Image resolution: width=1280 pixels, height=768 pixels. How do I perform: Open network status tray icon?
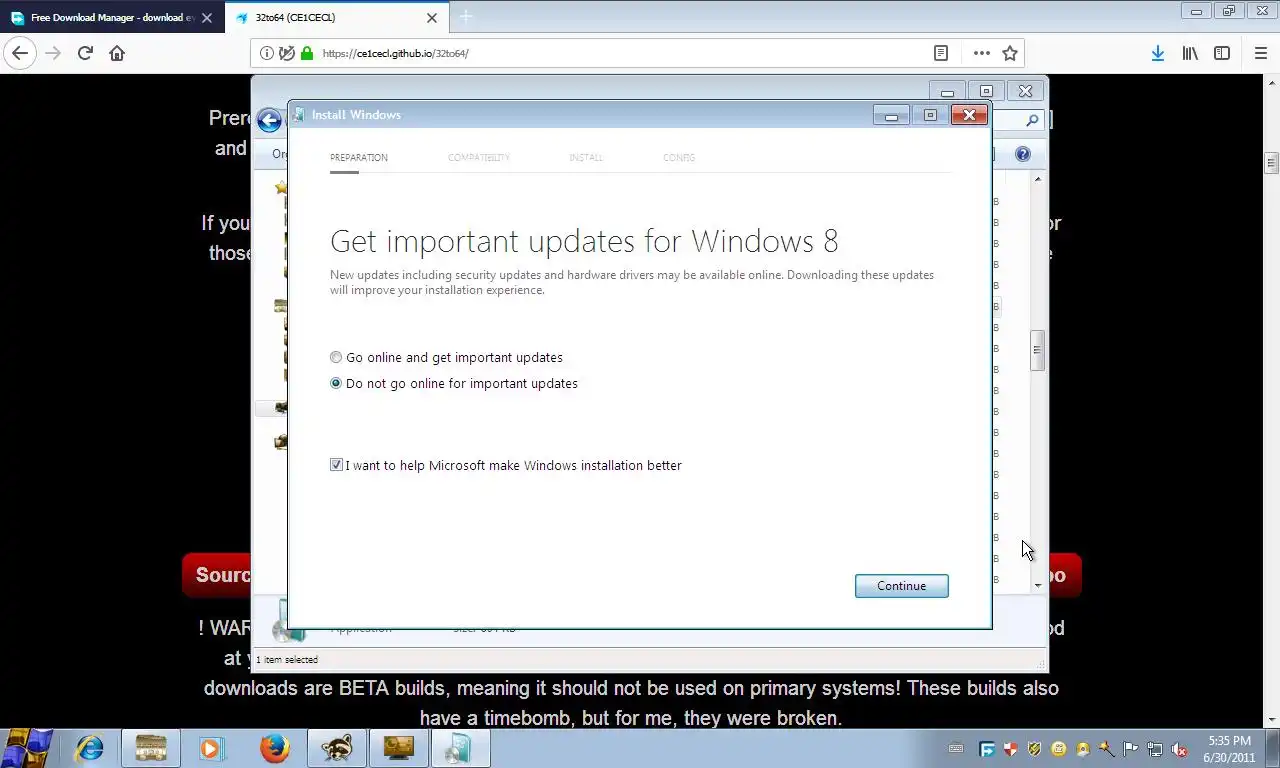[1155, 749]
